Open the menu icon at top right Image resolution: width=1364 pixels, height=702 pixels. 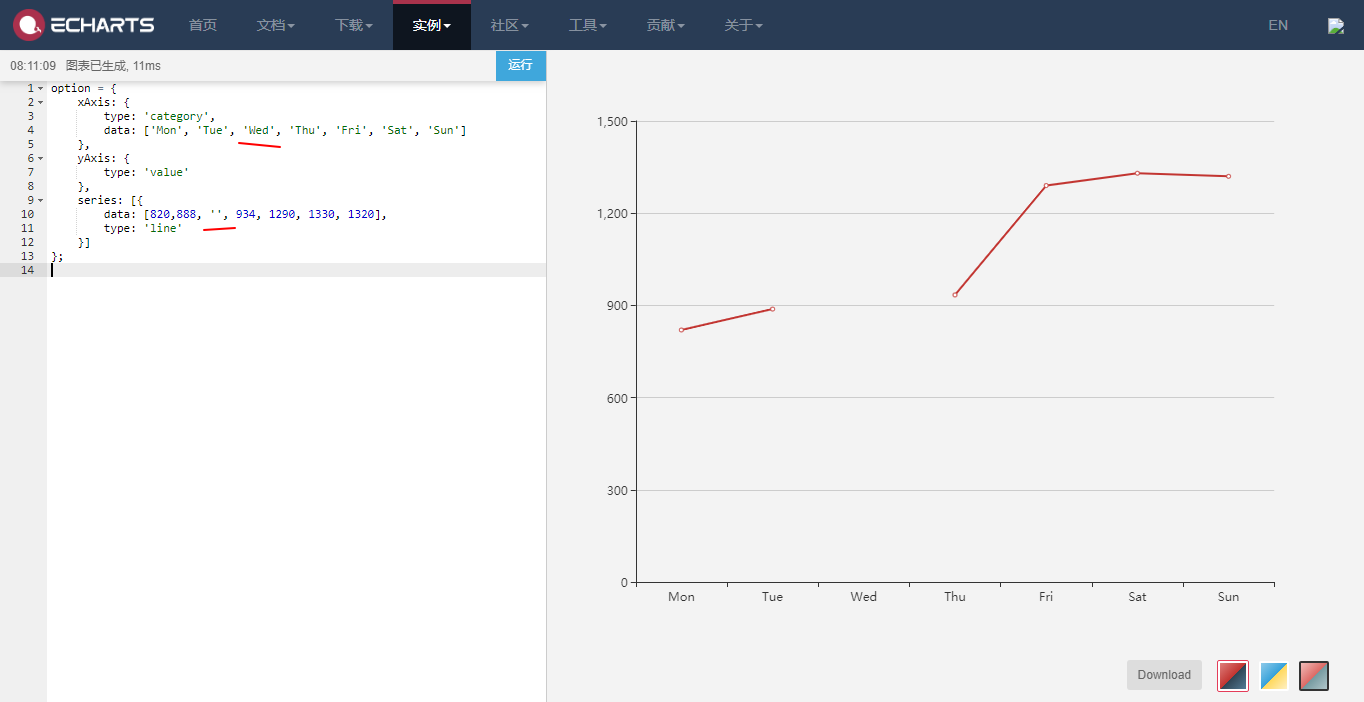pyautogui.click(x=1336, y=25)
